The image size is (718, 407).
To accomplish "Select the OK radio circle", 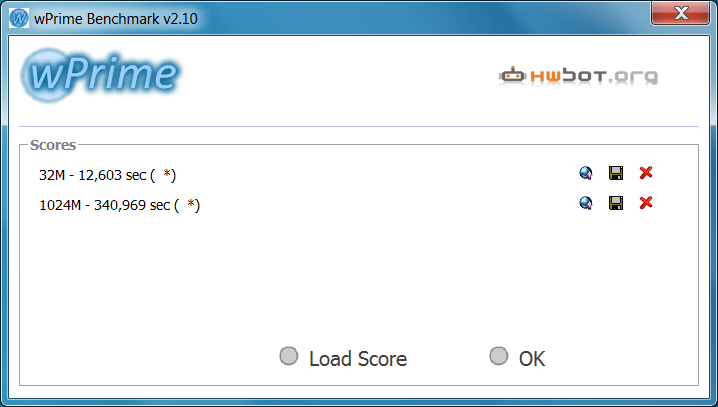I will coord(499,356).
